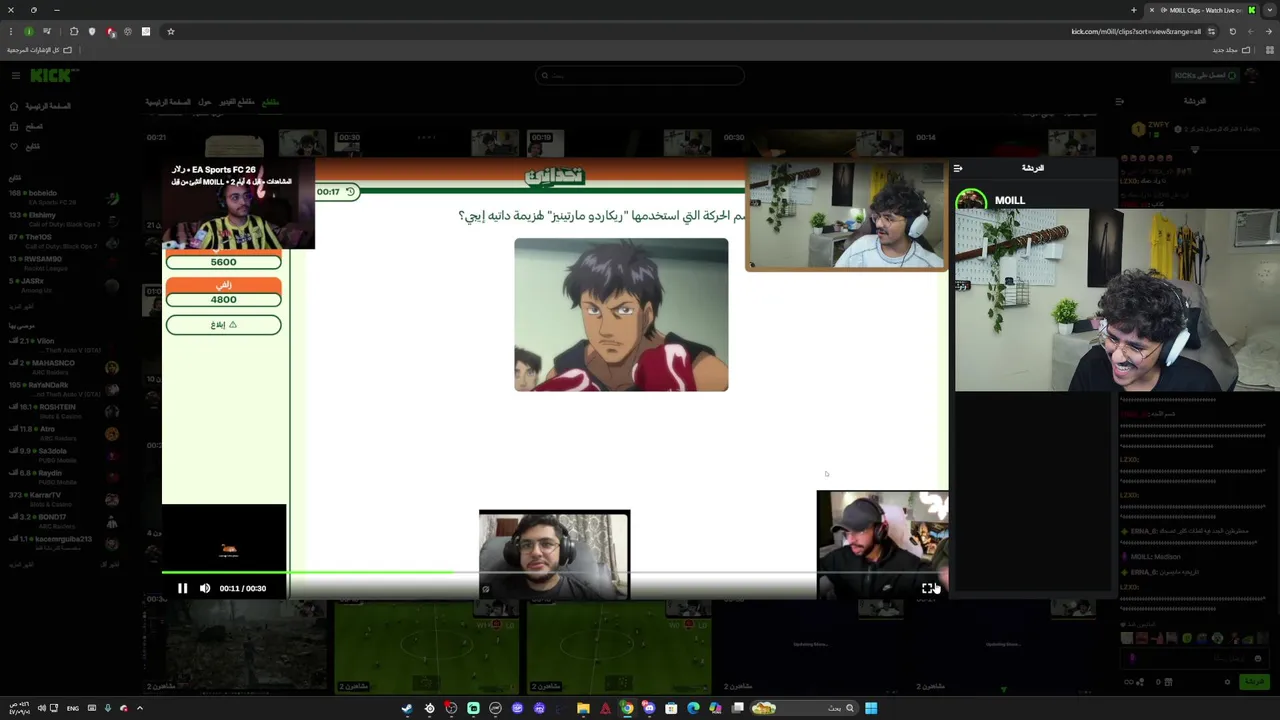Go to the KICK logo home
1280x720 pixels.
pos(54,76)
